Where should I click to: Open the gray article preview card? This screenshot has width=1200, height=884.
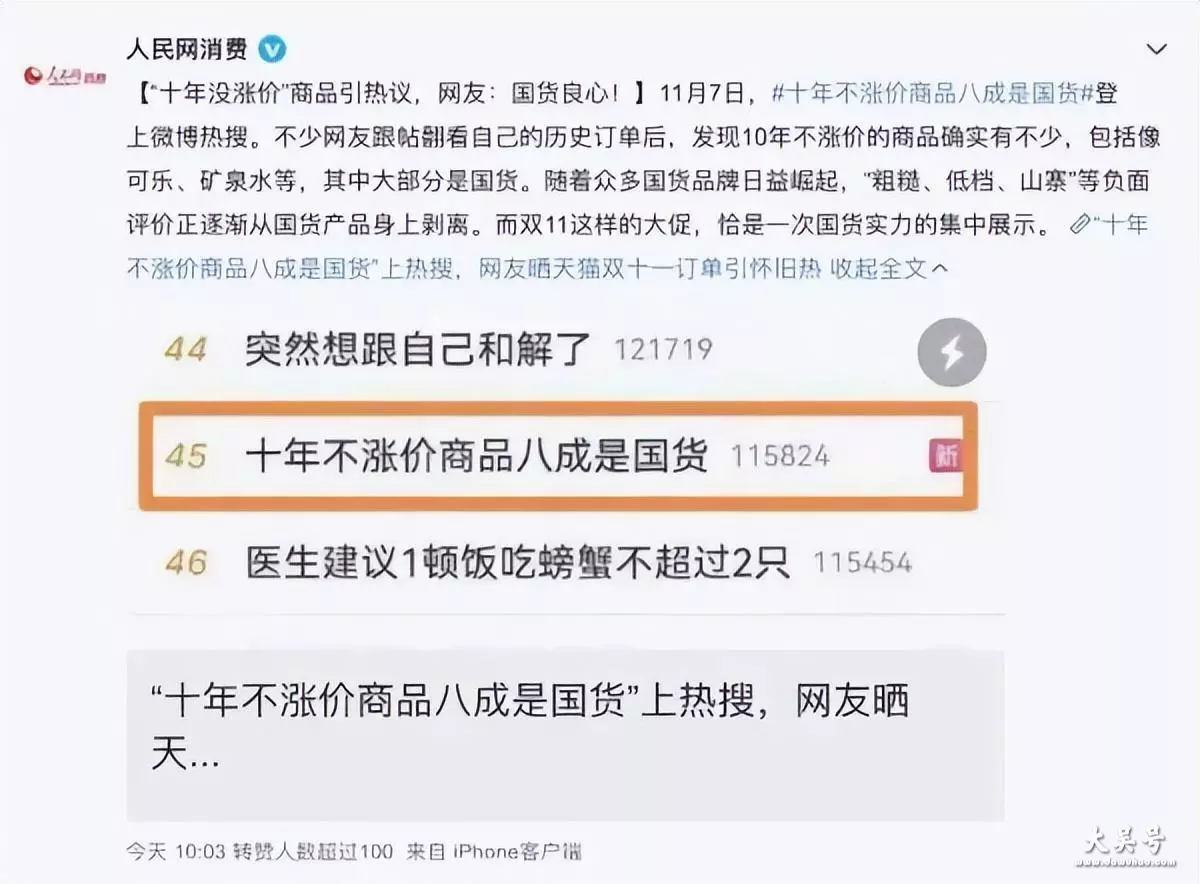tap(565, 735)
